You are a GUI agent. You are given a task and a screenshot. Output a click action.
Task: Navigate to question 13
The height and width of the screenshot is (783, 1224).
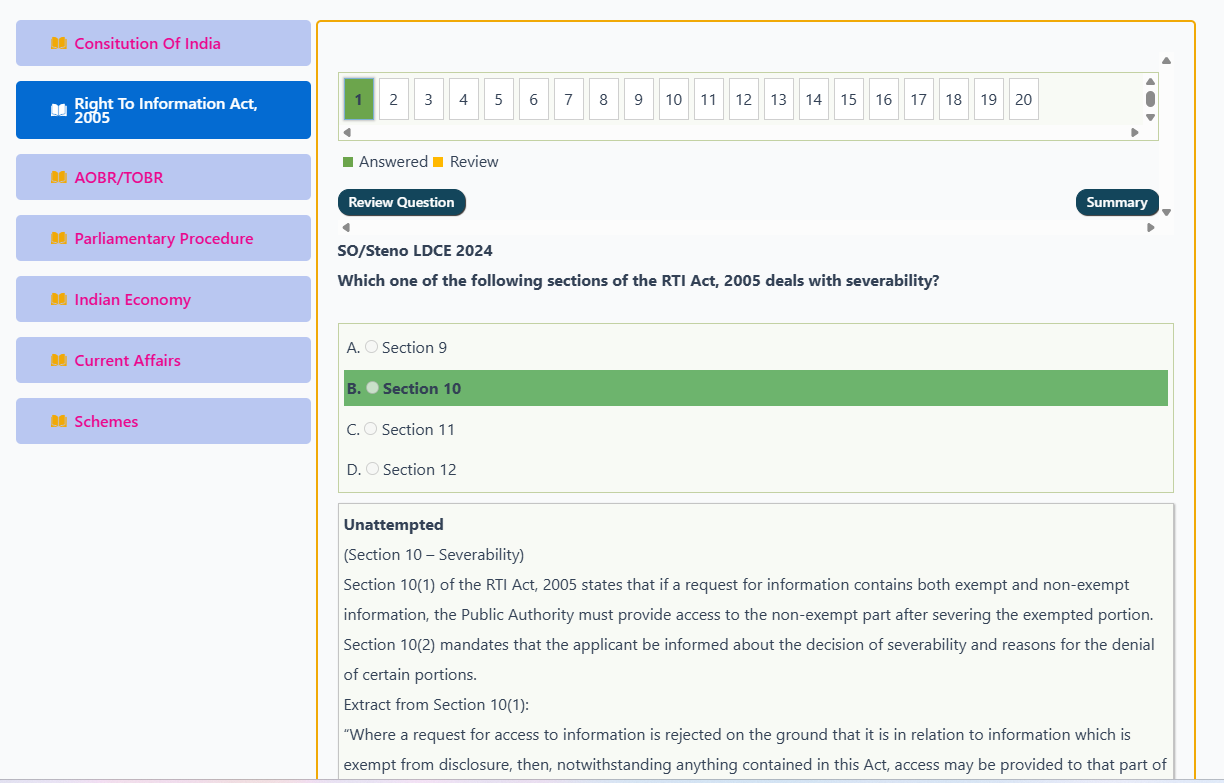point(779,99)
